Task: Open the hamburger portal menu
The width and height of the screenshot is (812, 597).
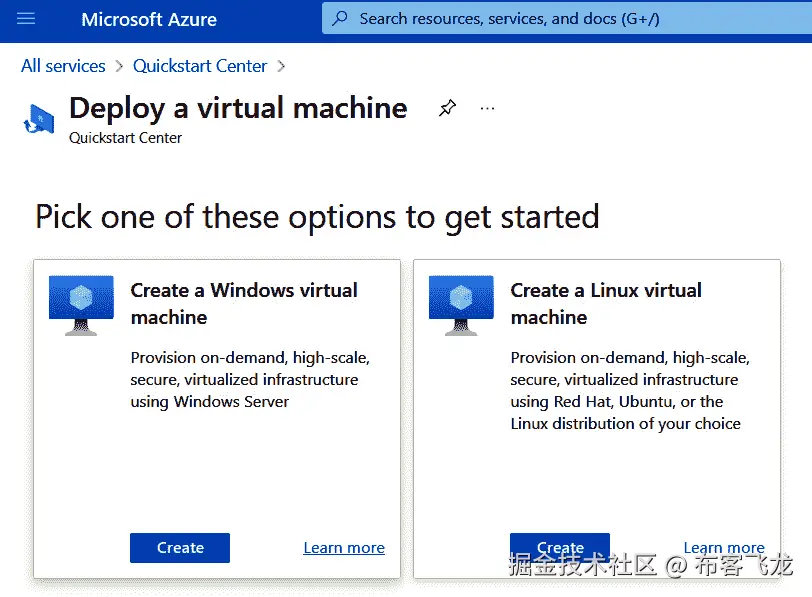Action: (26, 19)
